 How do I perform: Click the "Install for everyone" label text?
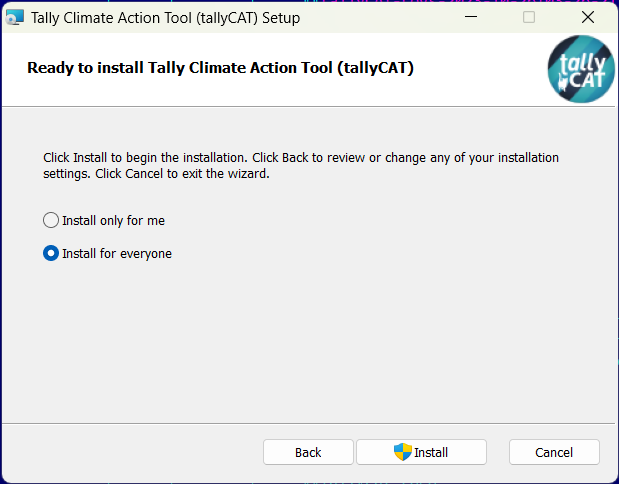117,254
